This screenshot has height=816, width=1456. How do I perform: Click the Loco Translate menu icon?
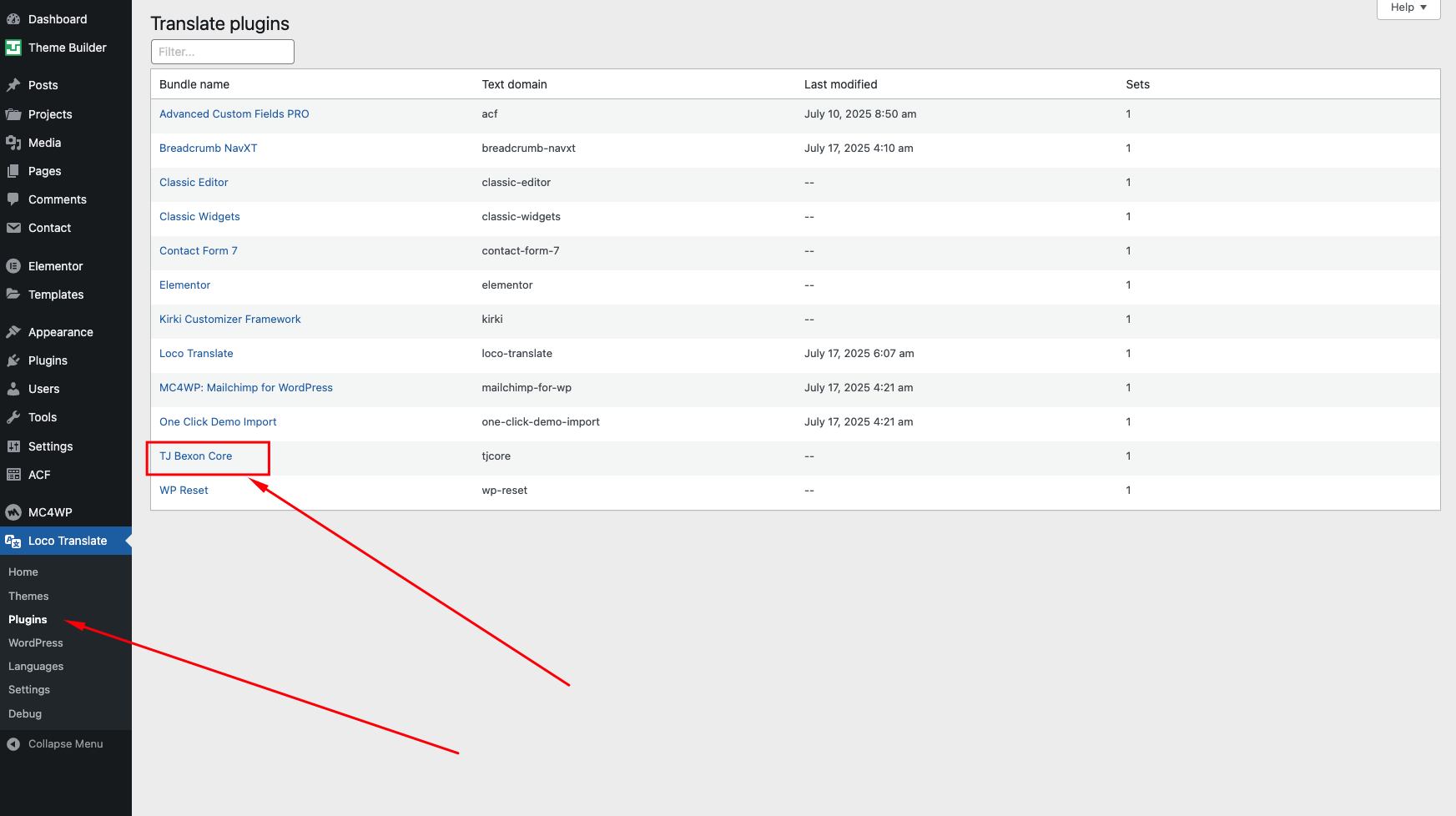[x=13, y=541]
